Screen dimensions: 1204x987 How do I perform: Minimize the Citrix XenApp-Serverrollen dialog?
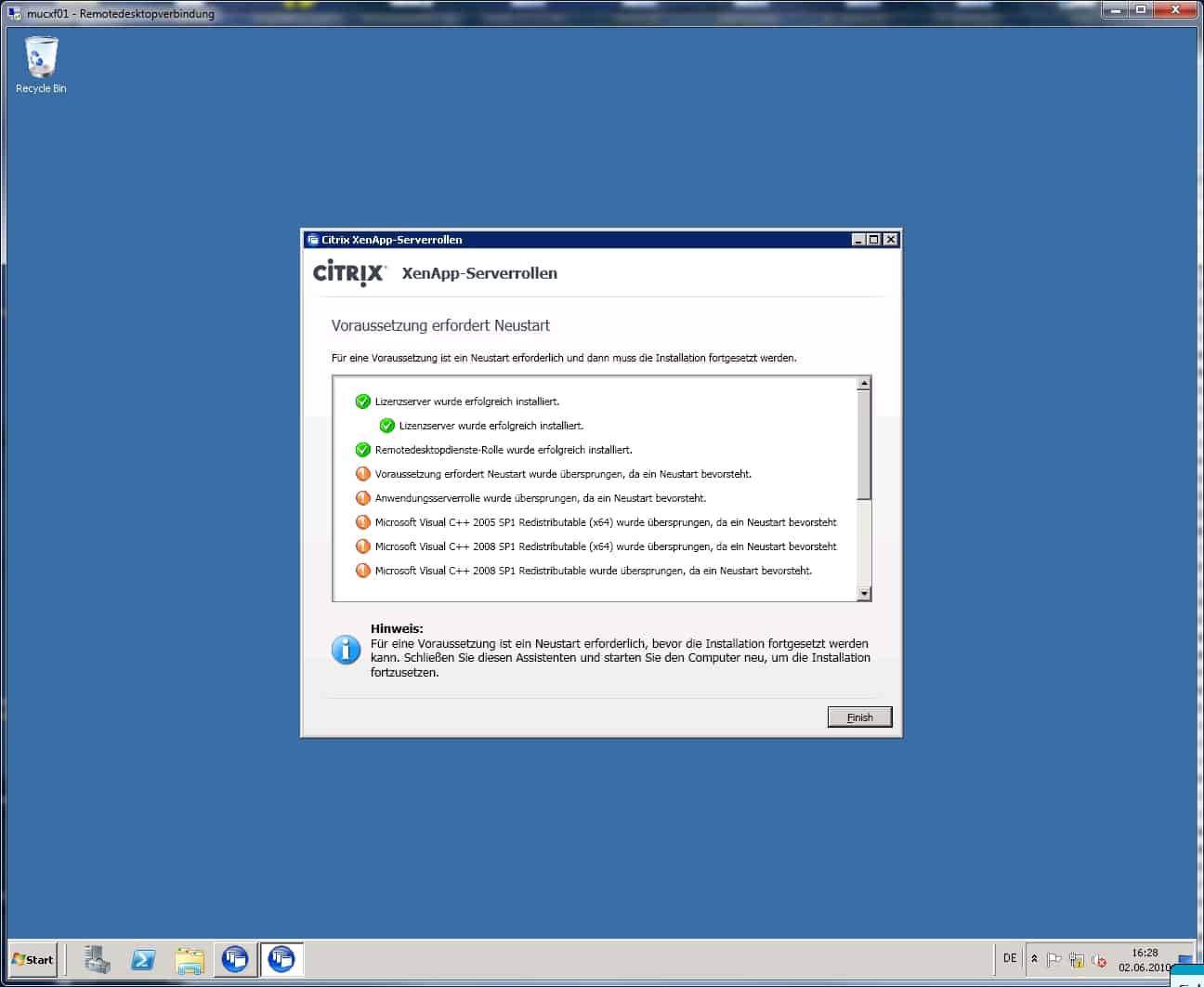858,240
